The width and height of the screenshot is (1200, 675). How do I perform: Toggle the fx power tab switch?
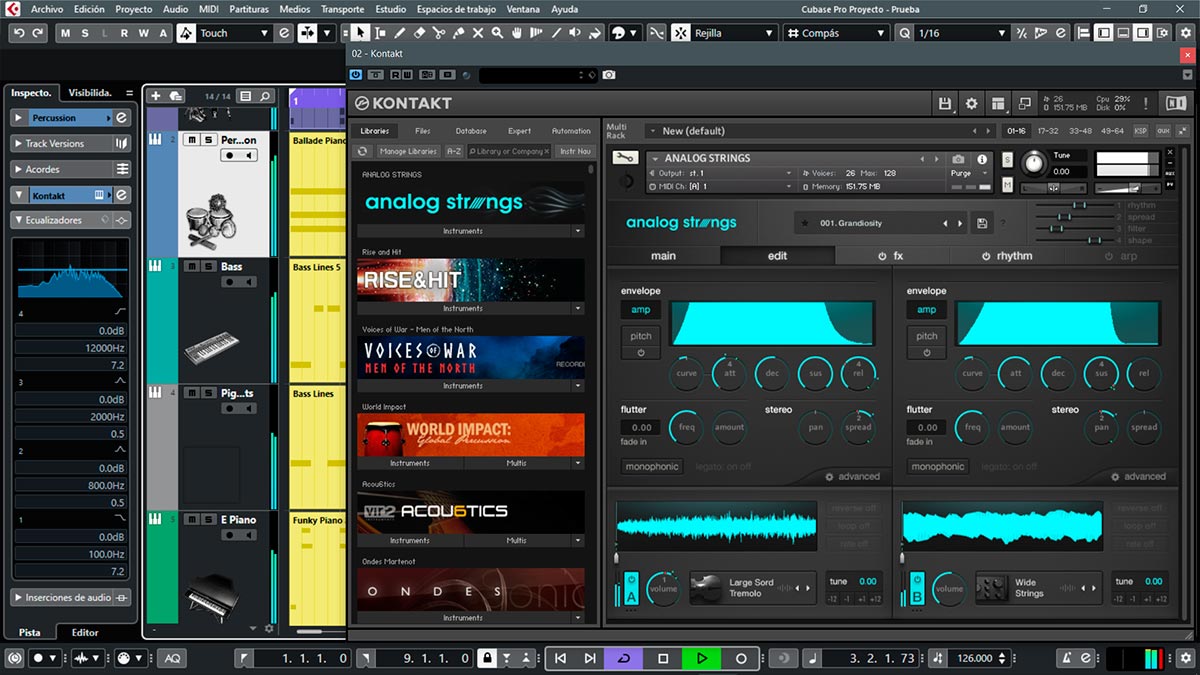coord(882,256)
